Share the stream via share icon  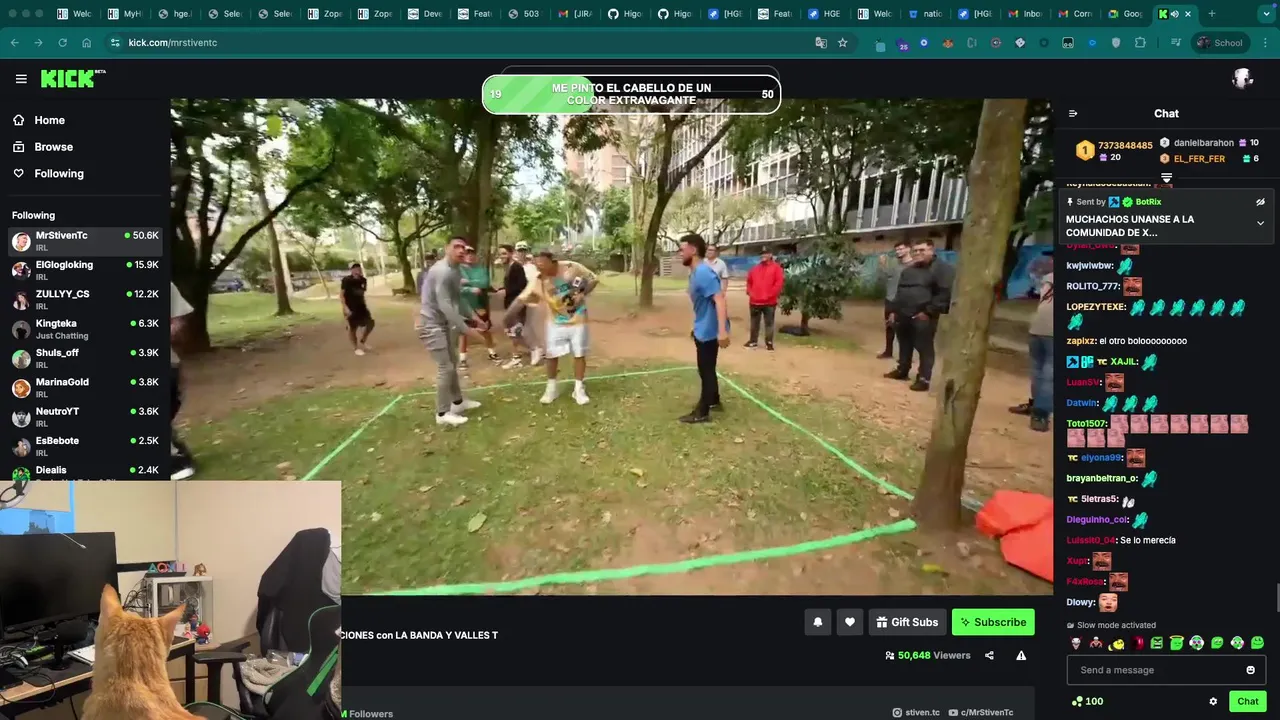pos(989,656)
